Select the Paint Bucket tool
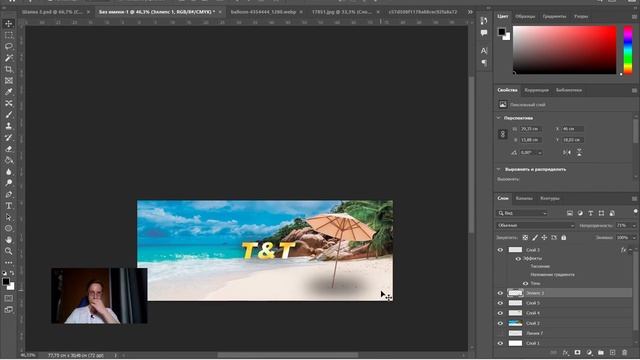 9,160
